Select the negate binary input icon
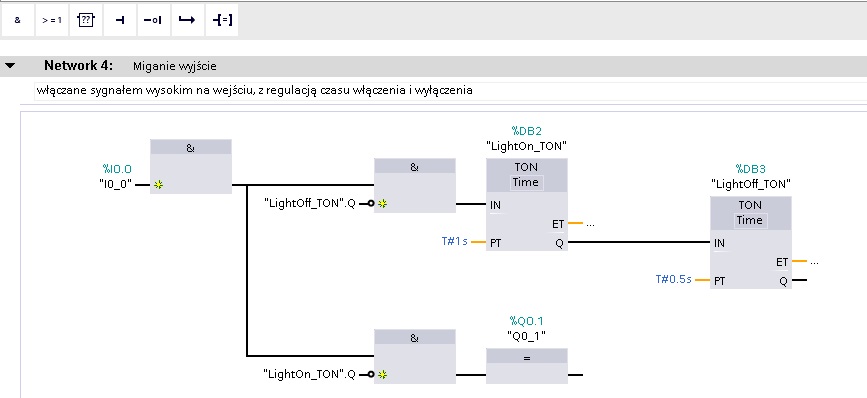Image resolution: width=867 pixels, height=398 pixels. [x=153, y=20]
